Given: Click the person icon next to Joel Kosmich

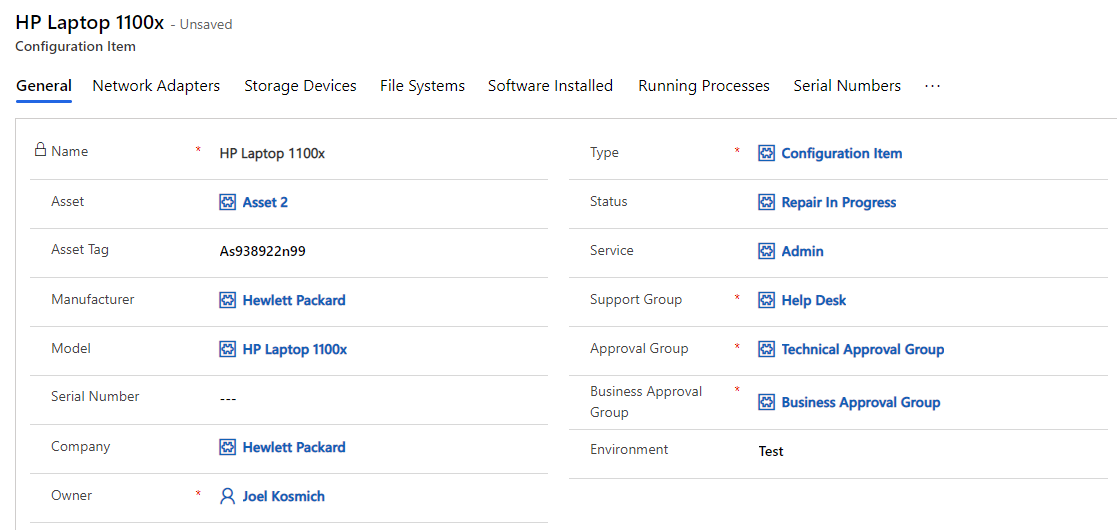Looking at the screenshot, I should pyautogui.click(x=227, y=497).
